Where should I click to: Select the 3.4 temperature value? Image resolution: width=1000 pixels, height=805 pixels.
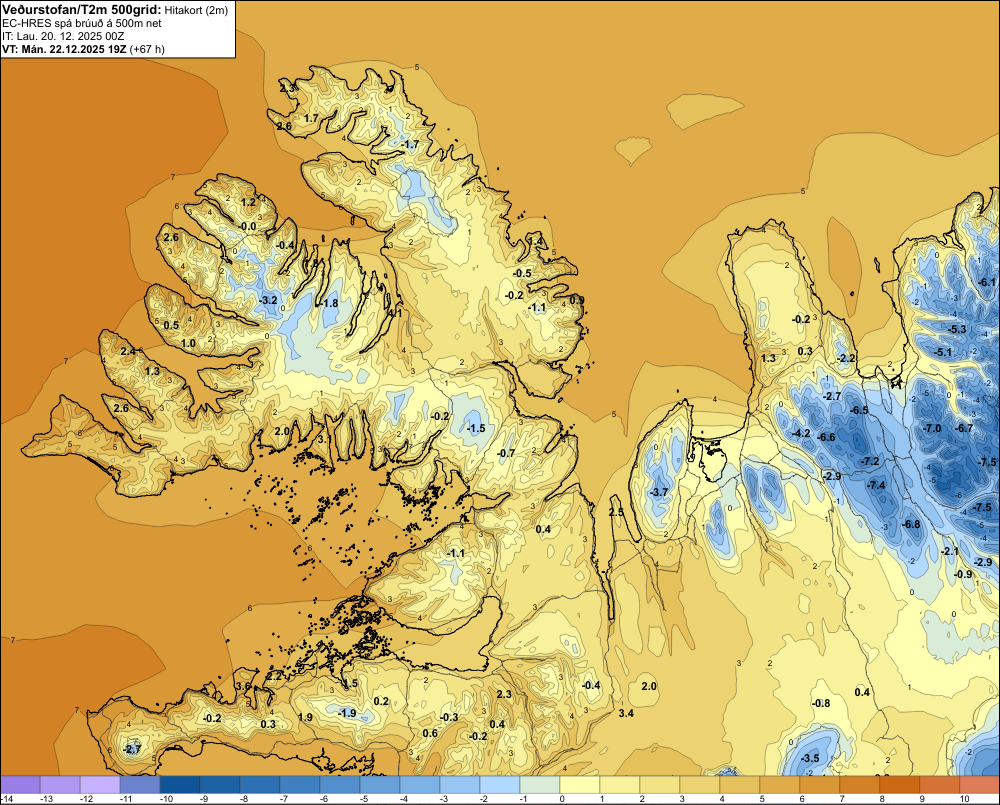click(626, 713)
